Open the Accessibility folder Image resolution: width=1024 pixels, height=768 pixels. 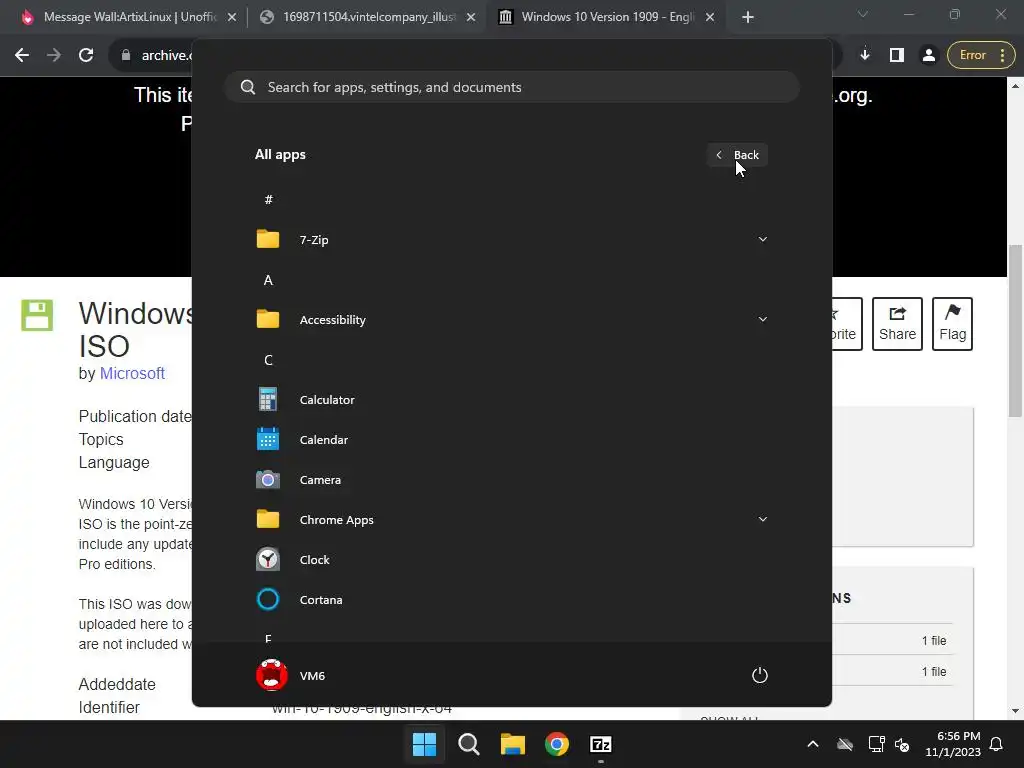click(511, 319)
